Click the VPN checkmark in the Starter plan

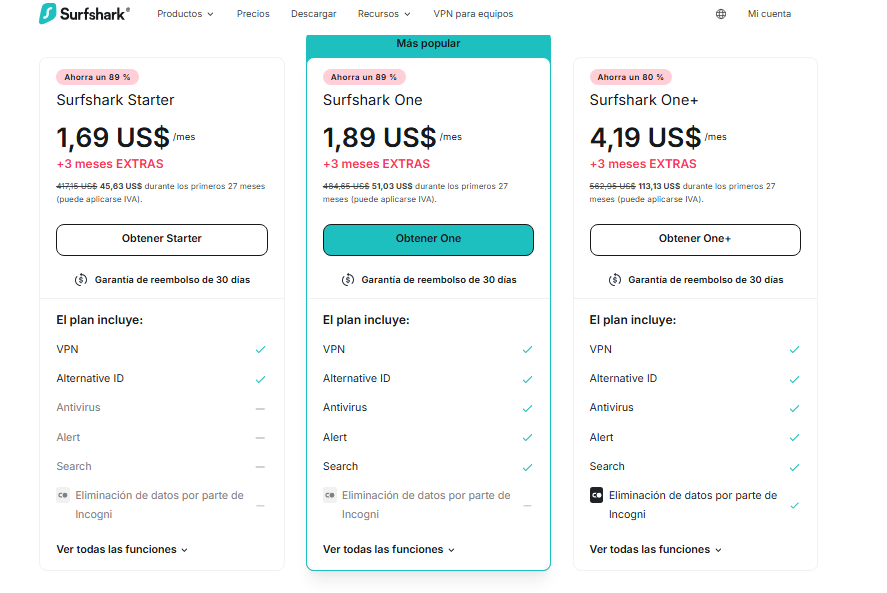pos(260,350)
